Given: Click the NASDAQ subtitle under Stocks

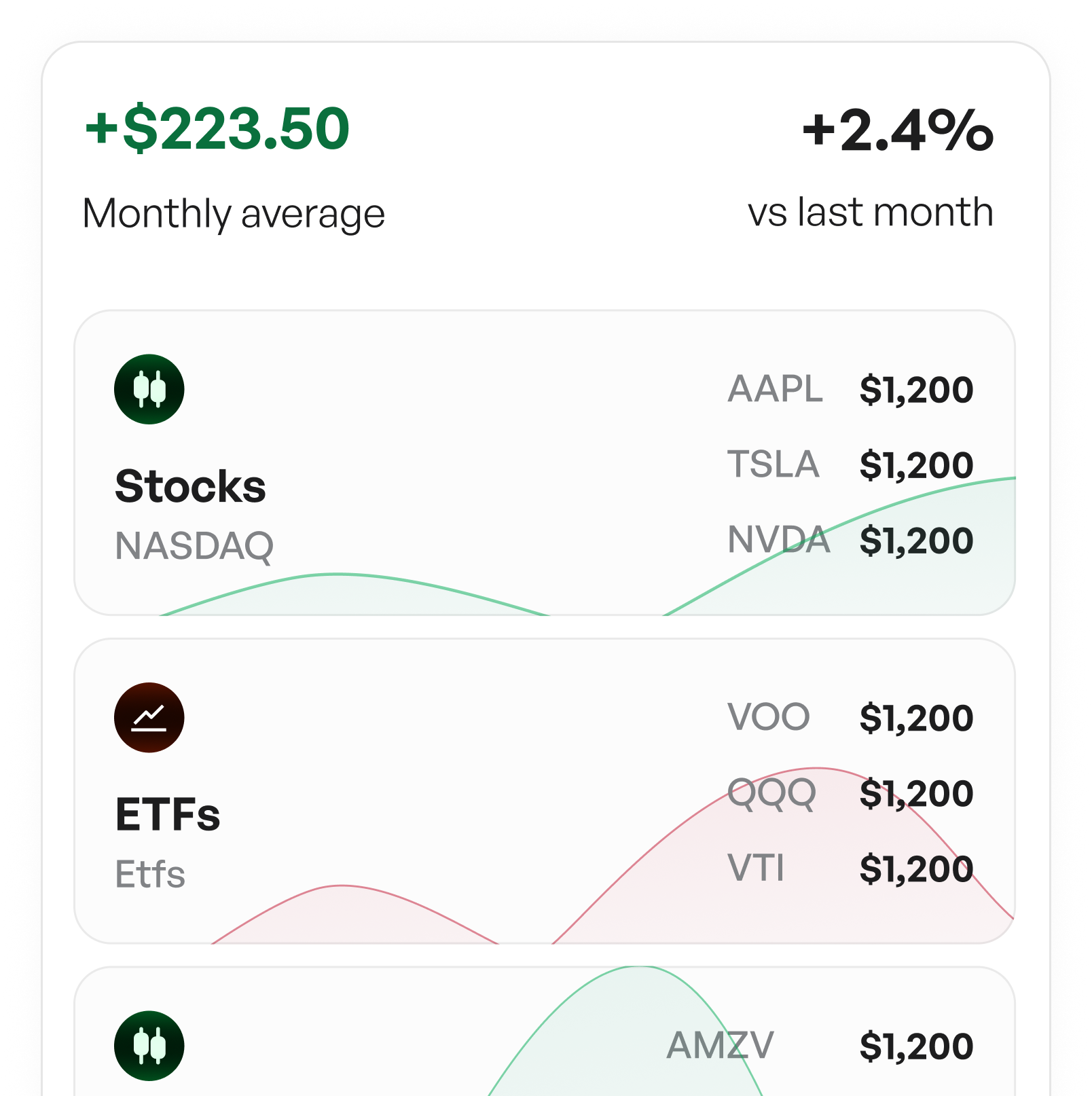Looking at the screenshot, I should click(x=194, y=546).
